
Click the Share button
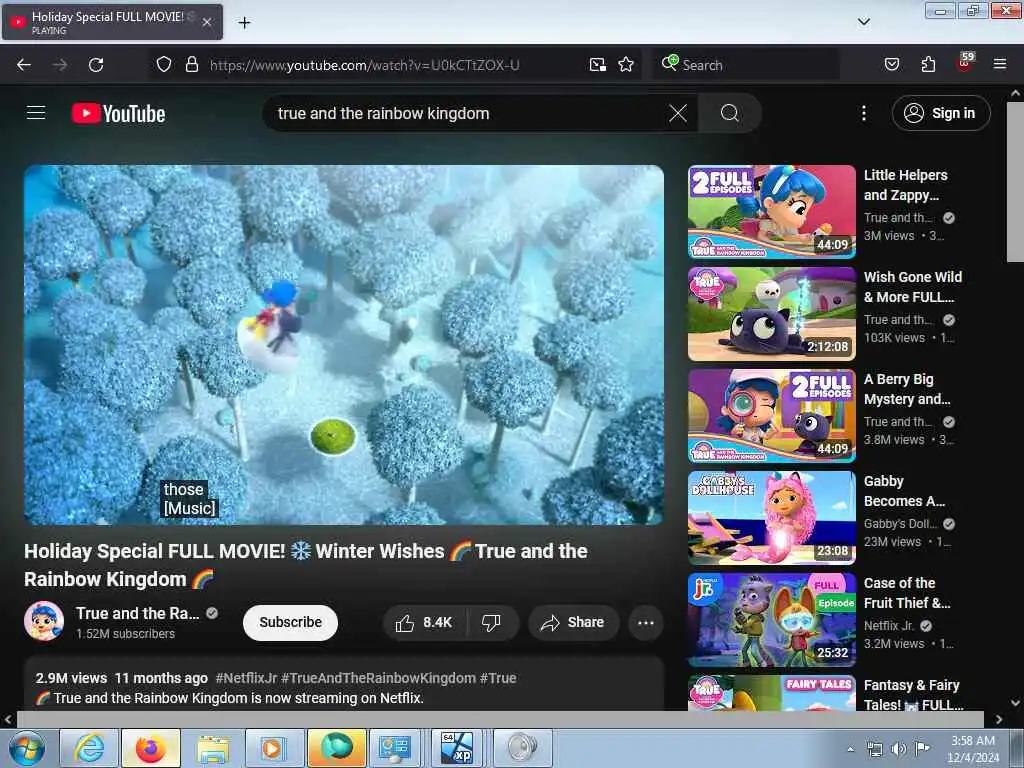pyautogui.click(x=573, y=623)
